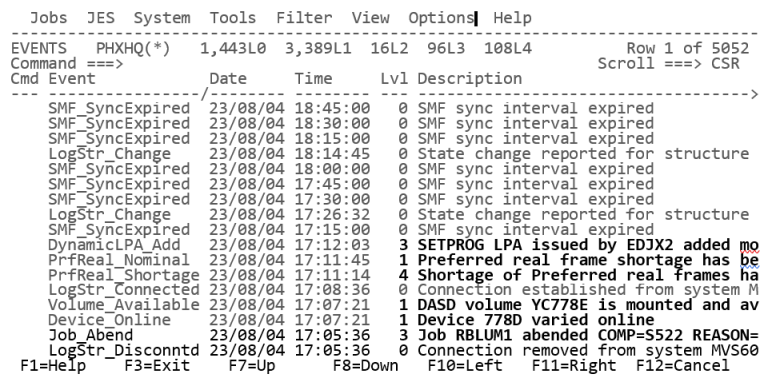Select the PrfReal_Nominal event

[x=119, y=260]
